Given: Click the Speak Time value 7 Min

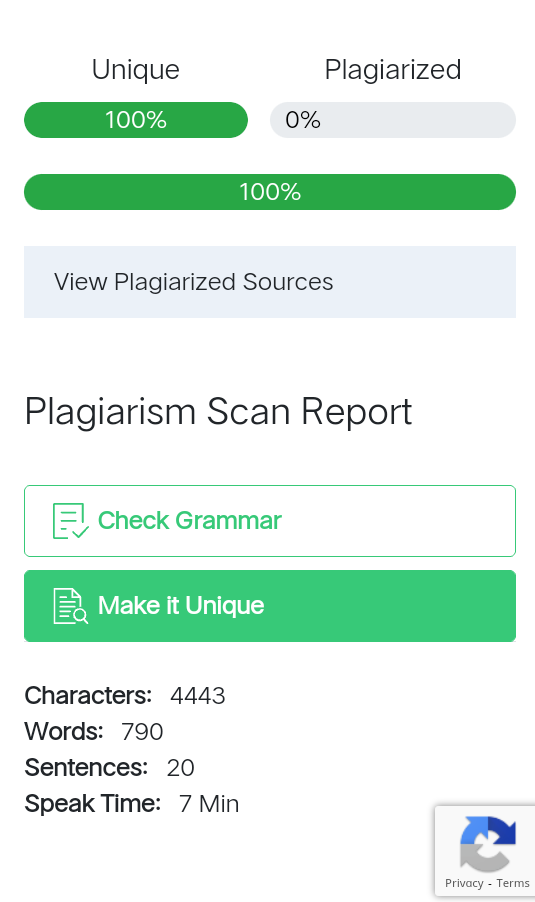Looking at the screenshot, I should coord(209,804).
